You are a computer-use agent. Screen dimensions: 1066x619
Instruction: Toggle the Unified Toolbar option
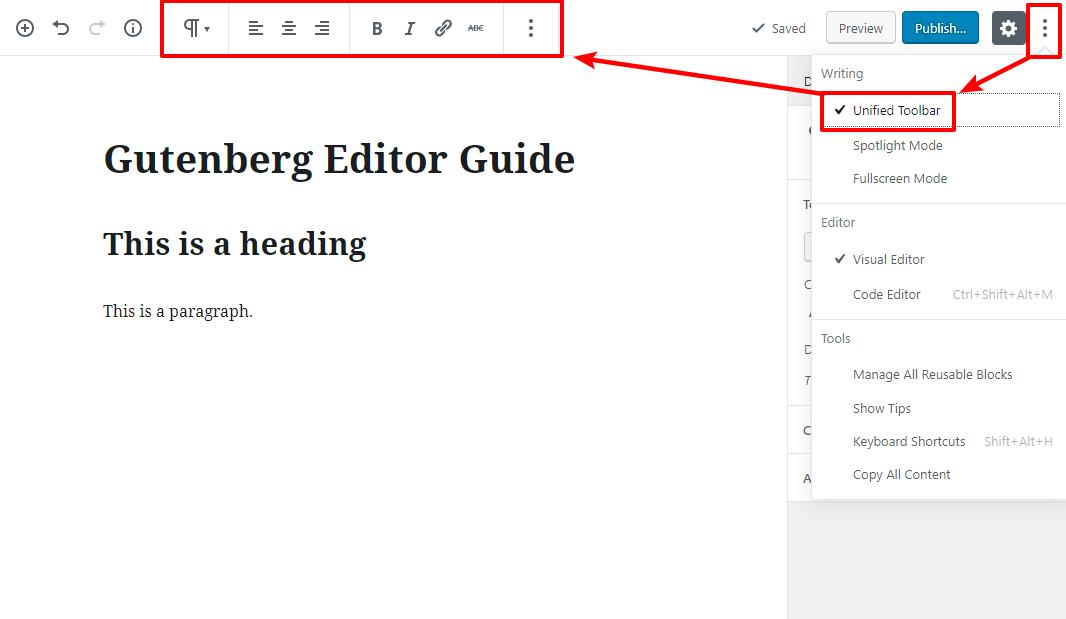click(940, 110)
